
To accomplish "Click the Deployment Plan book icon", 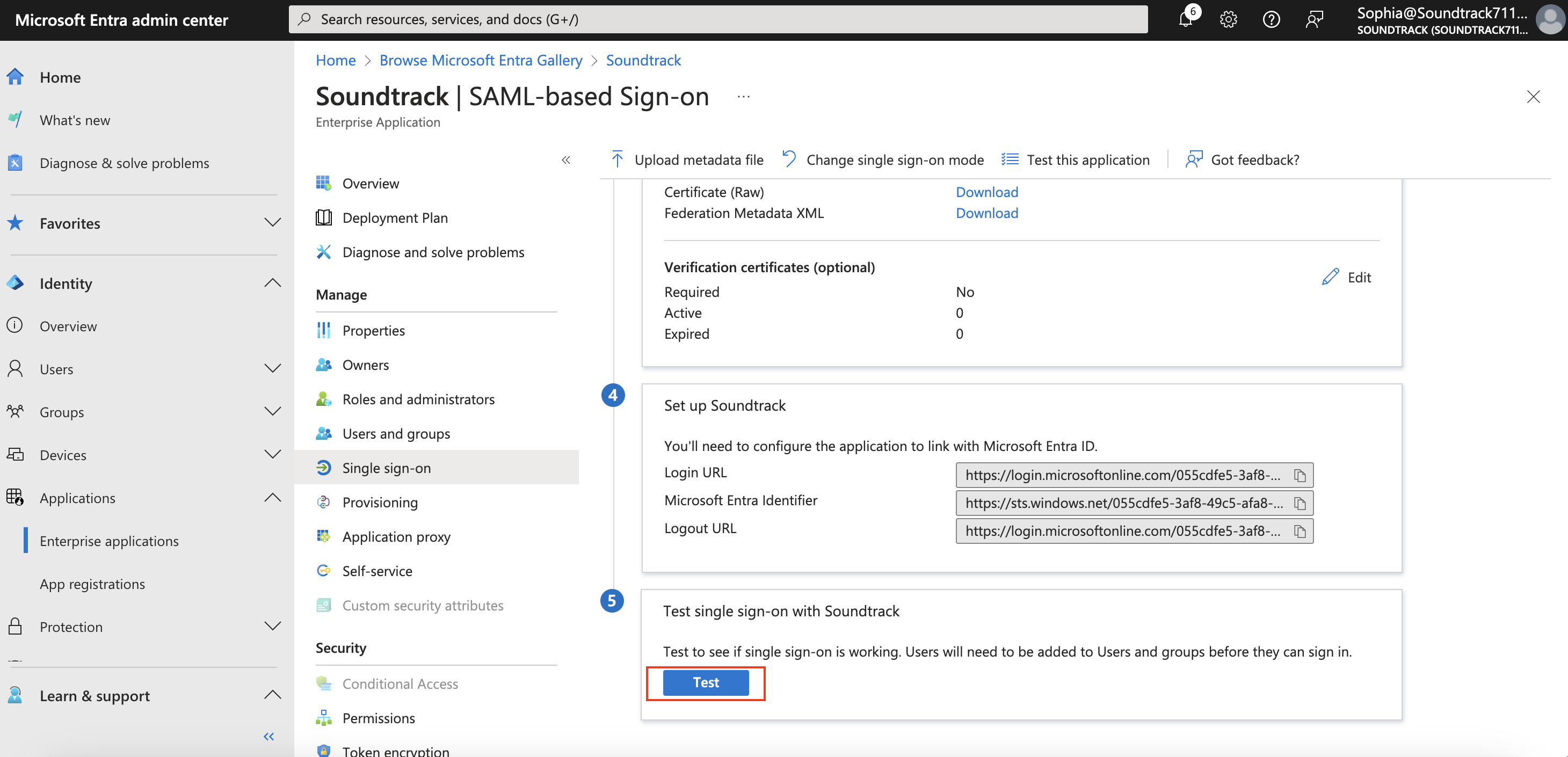I will 323,217.
